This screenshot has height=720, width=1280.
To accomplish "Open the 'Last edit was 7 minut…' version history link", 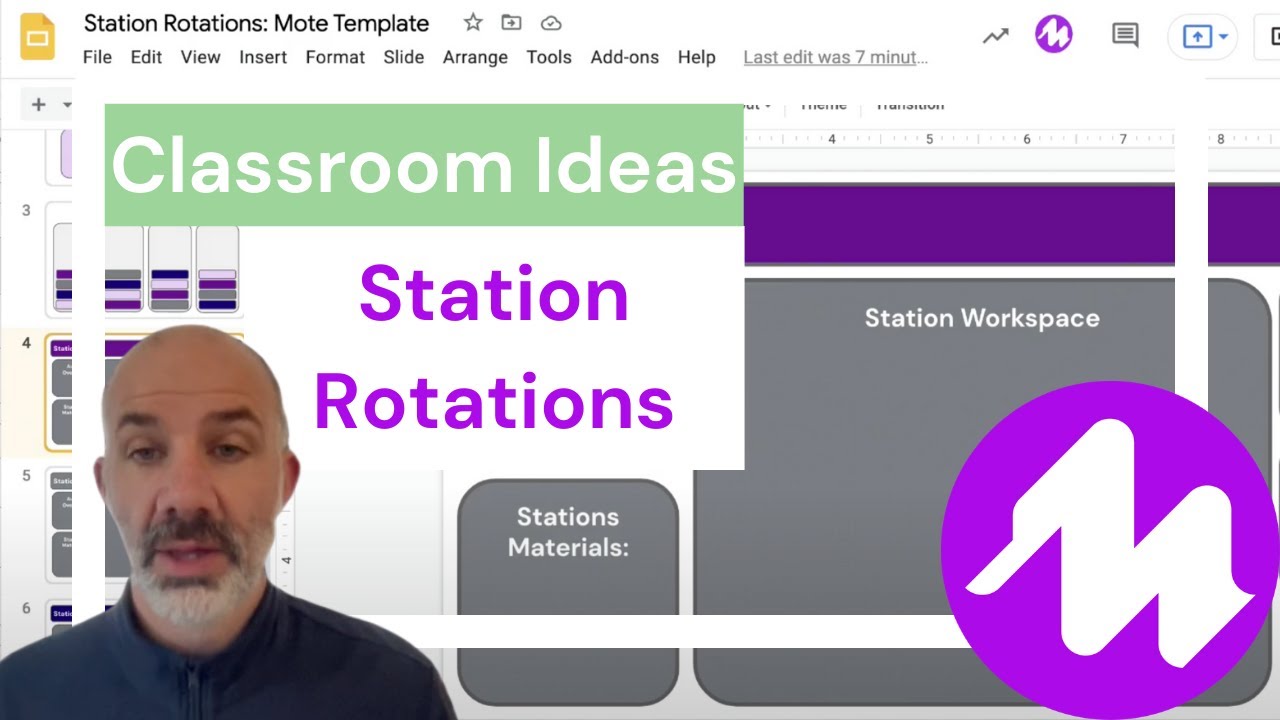I will 836,57.
